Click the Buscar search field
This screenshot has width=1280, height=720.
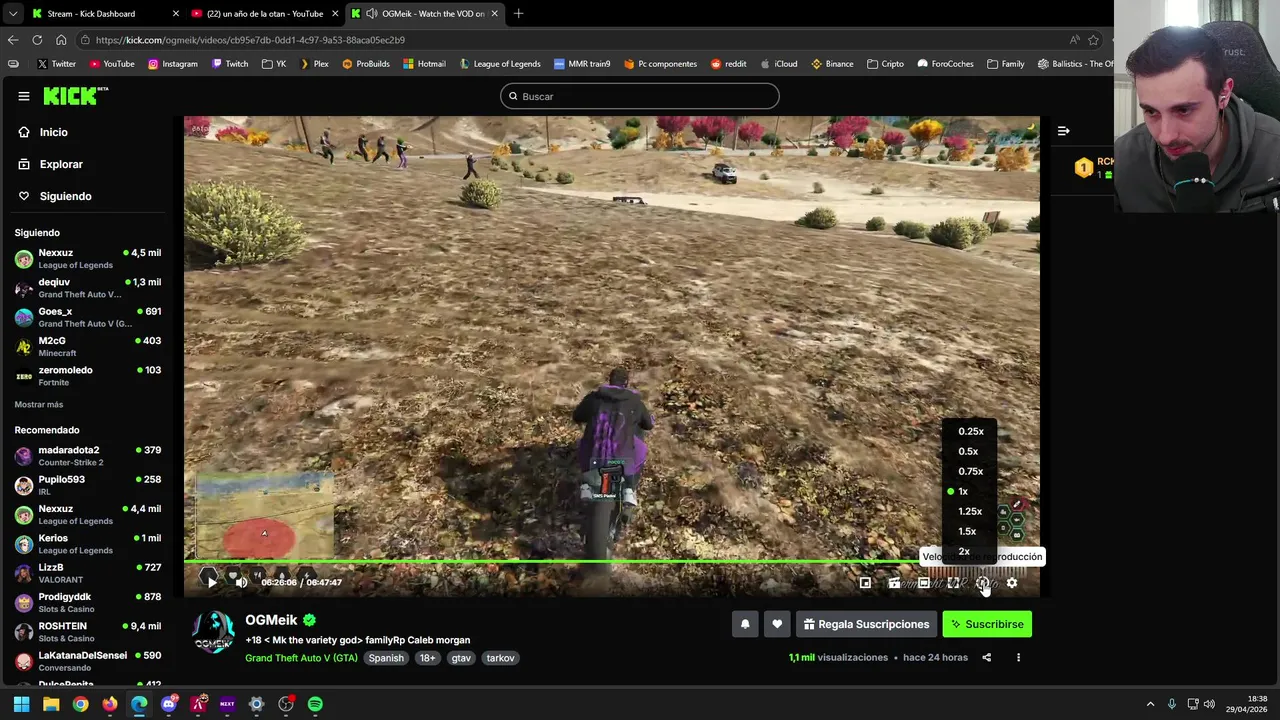[x=640, y=96]
